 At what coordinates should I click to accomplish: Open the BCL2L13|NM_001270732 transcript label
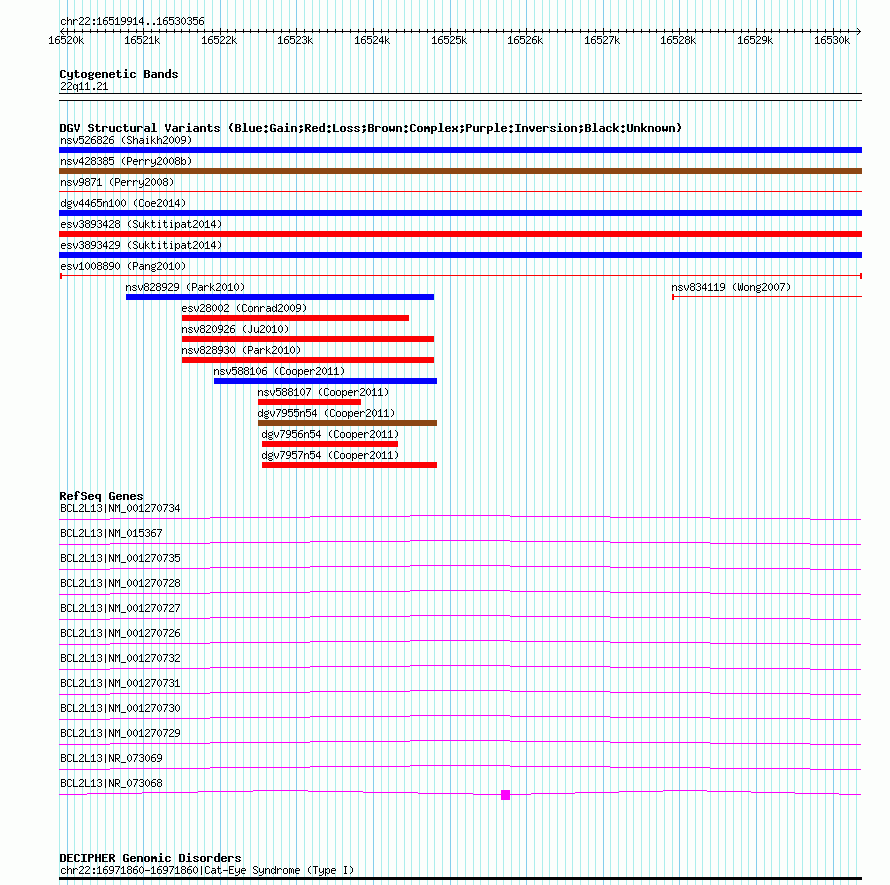point(120,658)
